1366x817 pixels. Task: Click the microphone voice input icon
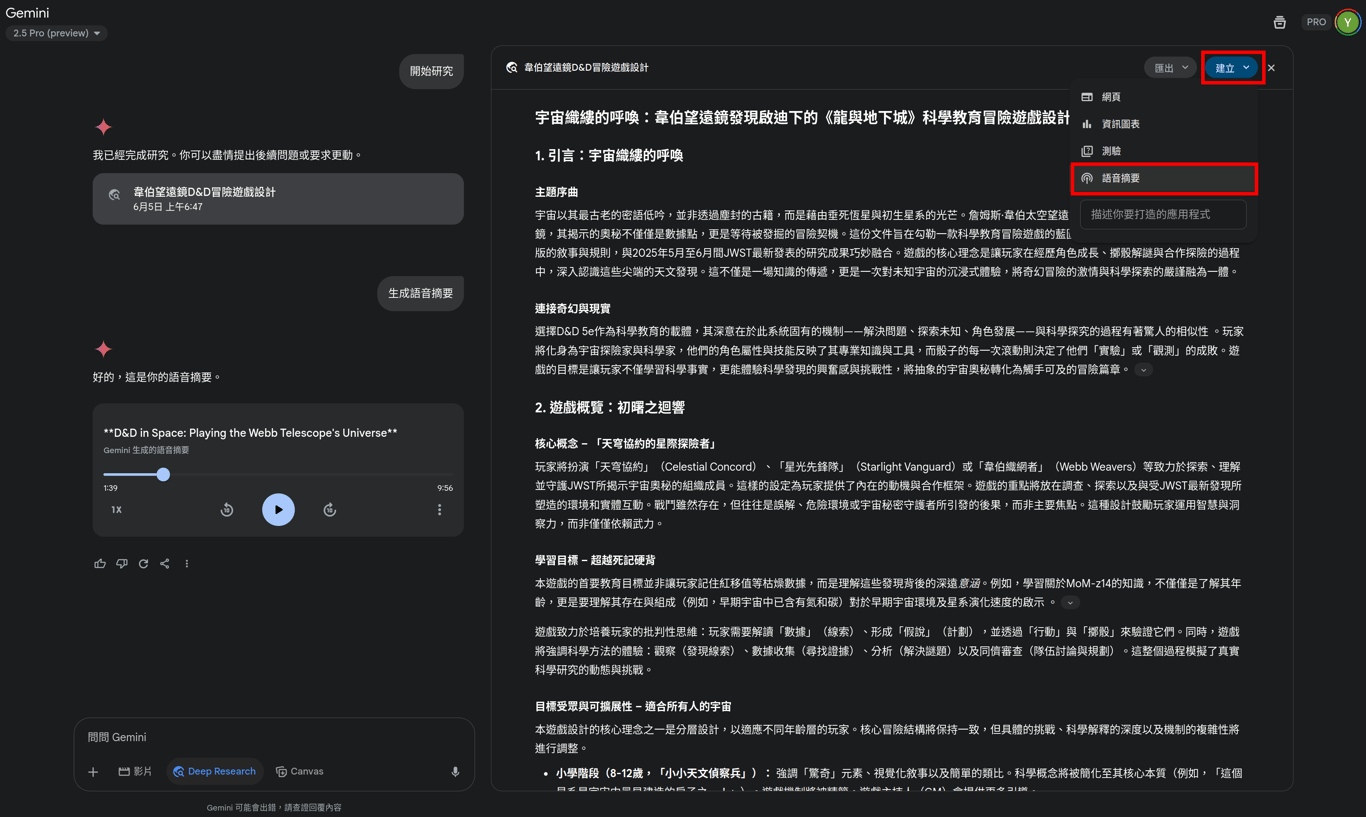pos(455,772)
